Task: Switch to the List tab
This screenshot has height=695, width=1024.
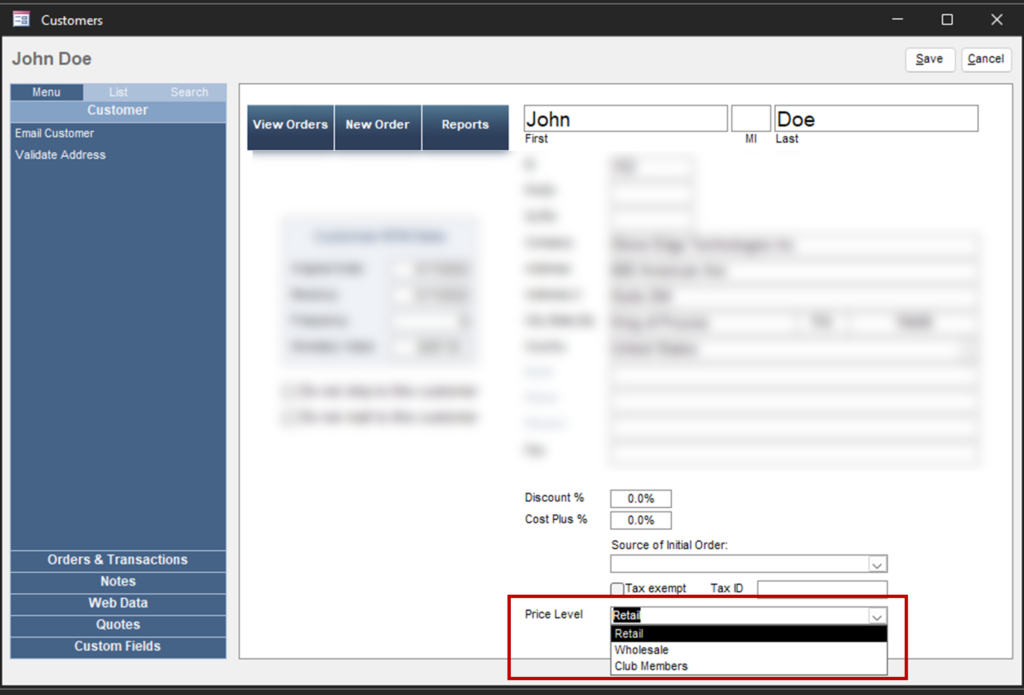Action: pos(118,92)
